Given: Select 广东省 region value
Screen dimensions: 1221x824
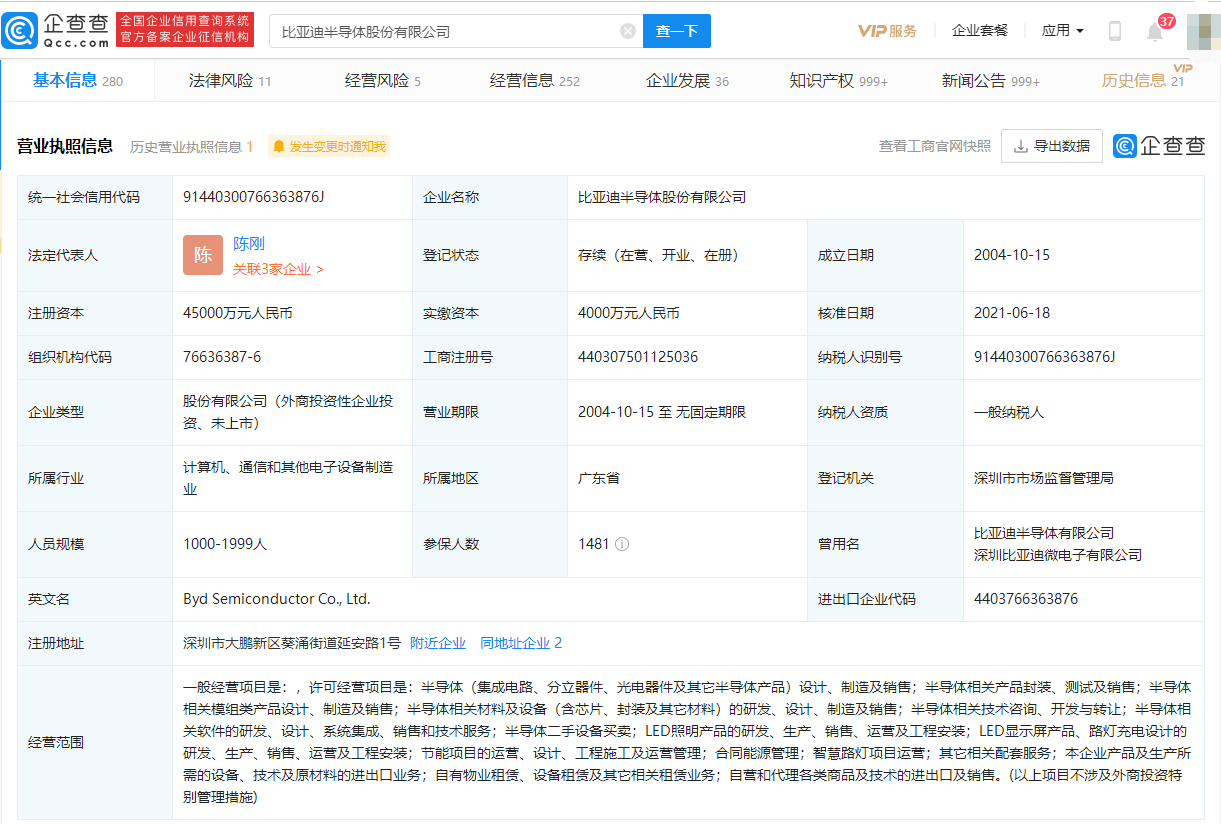Looking at the screenshot, I should coord(599,478).
